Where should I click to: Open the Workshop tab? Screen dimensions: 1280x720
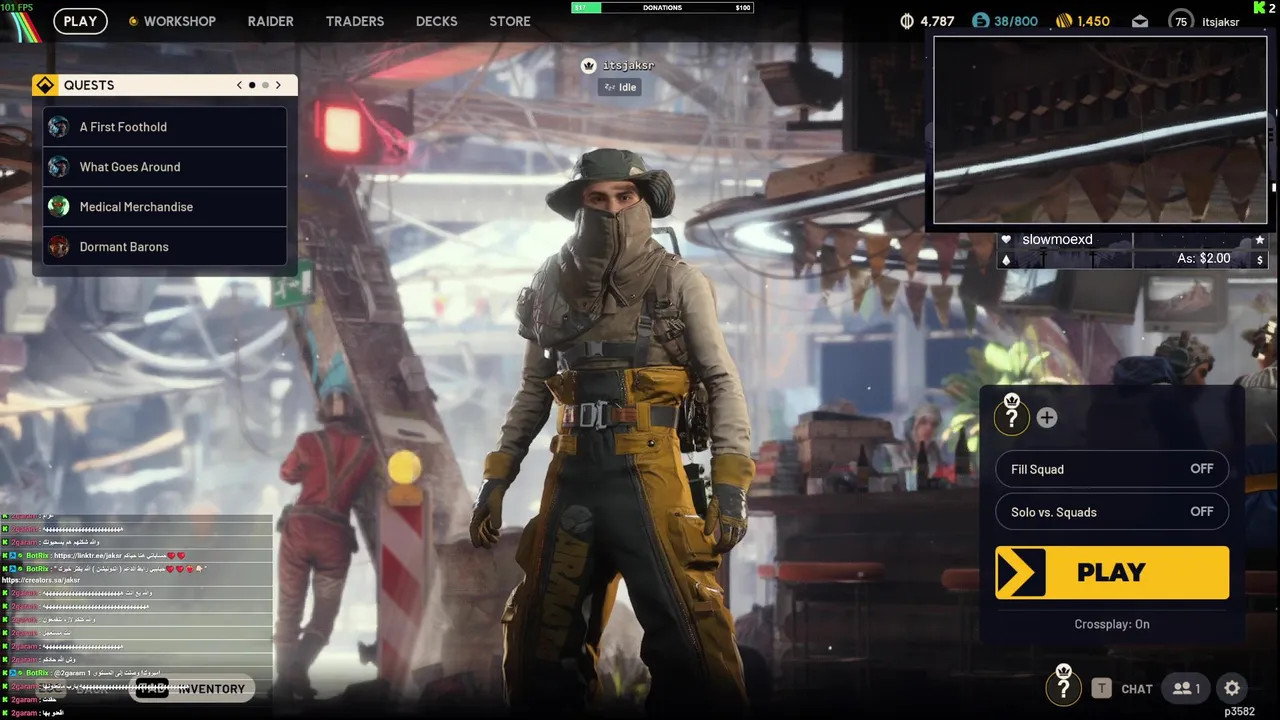[179, 21]
